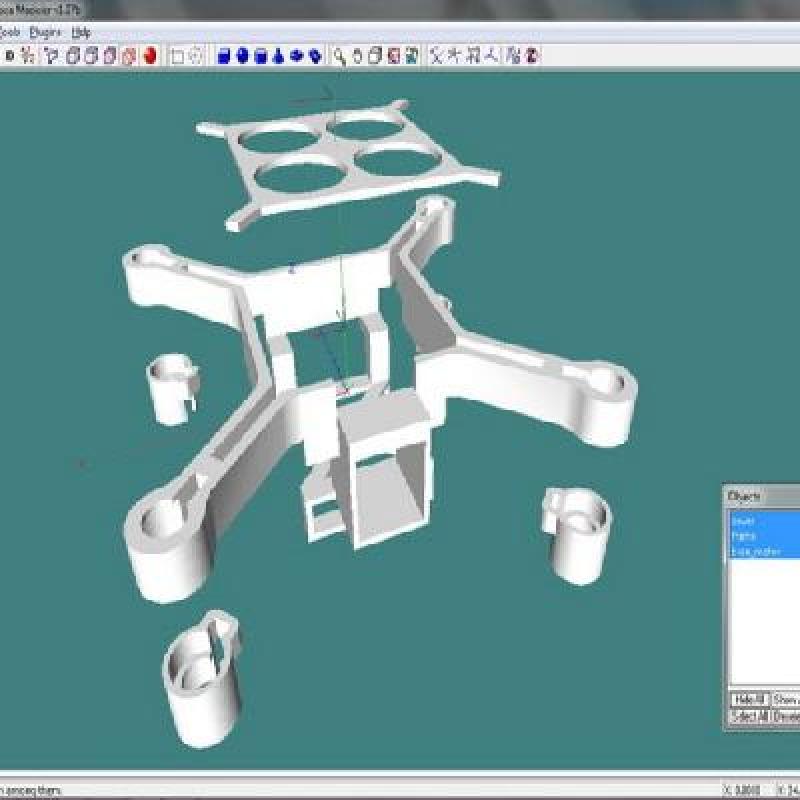Image resolution: width=800 pixels, height=800 pixels.
Task: Click the empty square outline toolbar icon
Action: [x=177, y=56]
